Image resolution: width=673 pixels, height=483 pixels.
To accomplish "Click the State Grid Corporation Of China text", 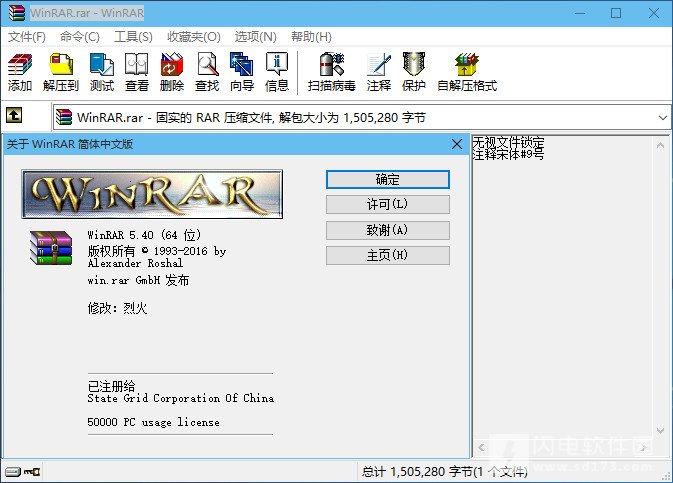I will (x=181, y=398).
